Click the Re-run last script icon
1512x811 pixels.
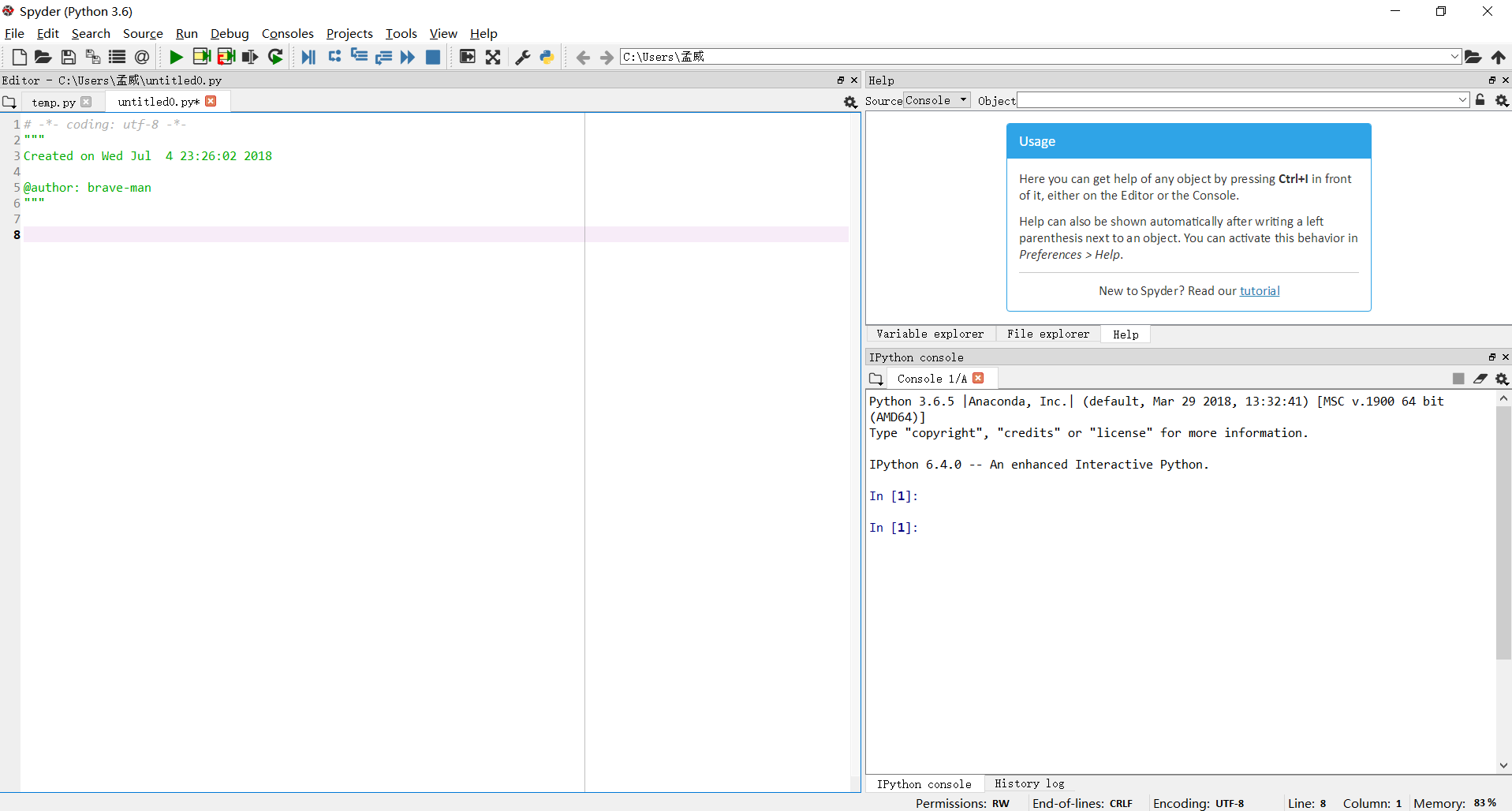pos(275,57)
